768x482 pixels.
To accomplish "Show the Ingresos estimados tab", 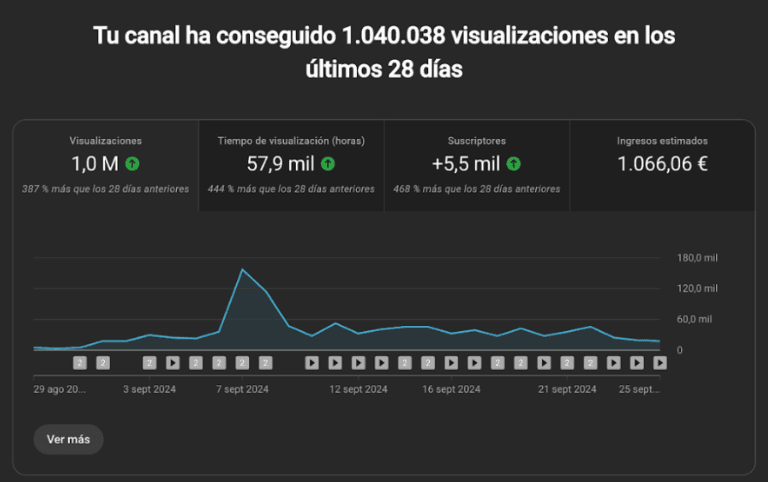I will (662, 166).
